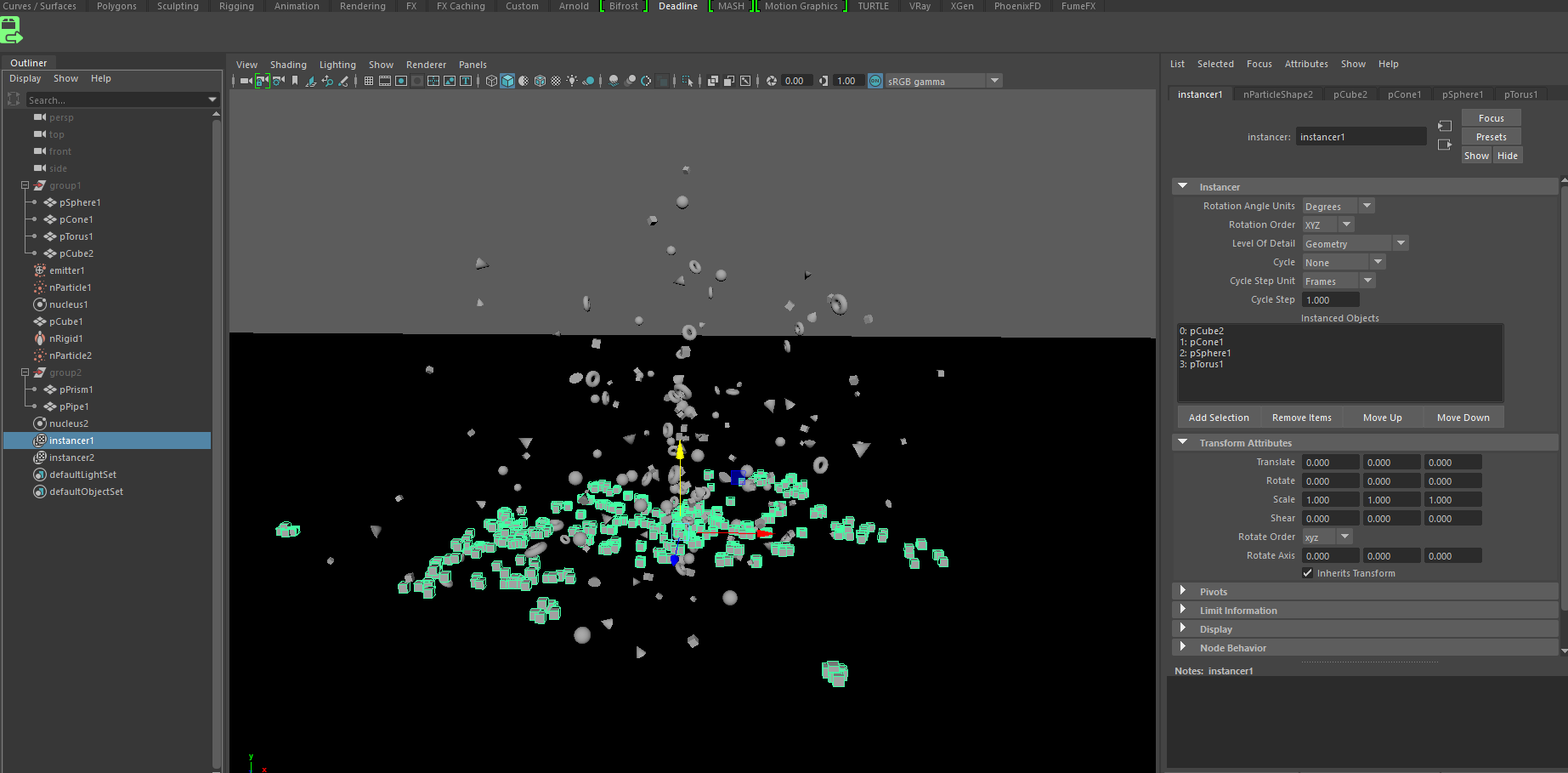Collapse the Transform Attributes section
This screenshot has height=773, width=1568.
pyautogui.click(x=1182, y=442)
